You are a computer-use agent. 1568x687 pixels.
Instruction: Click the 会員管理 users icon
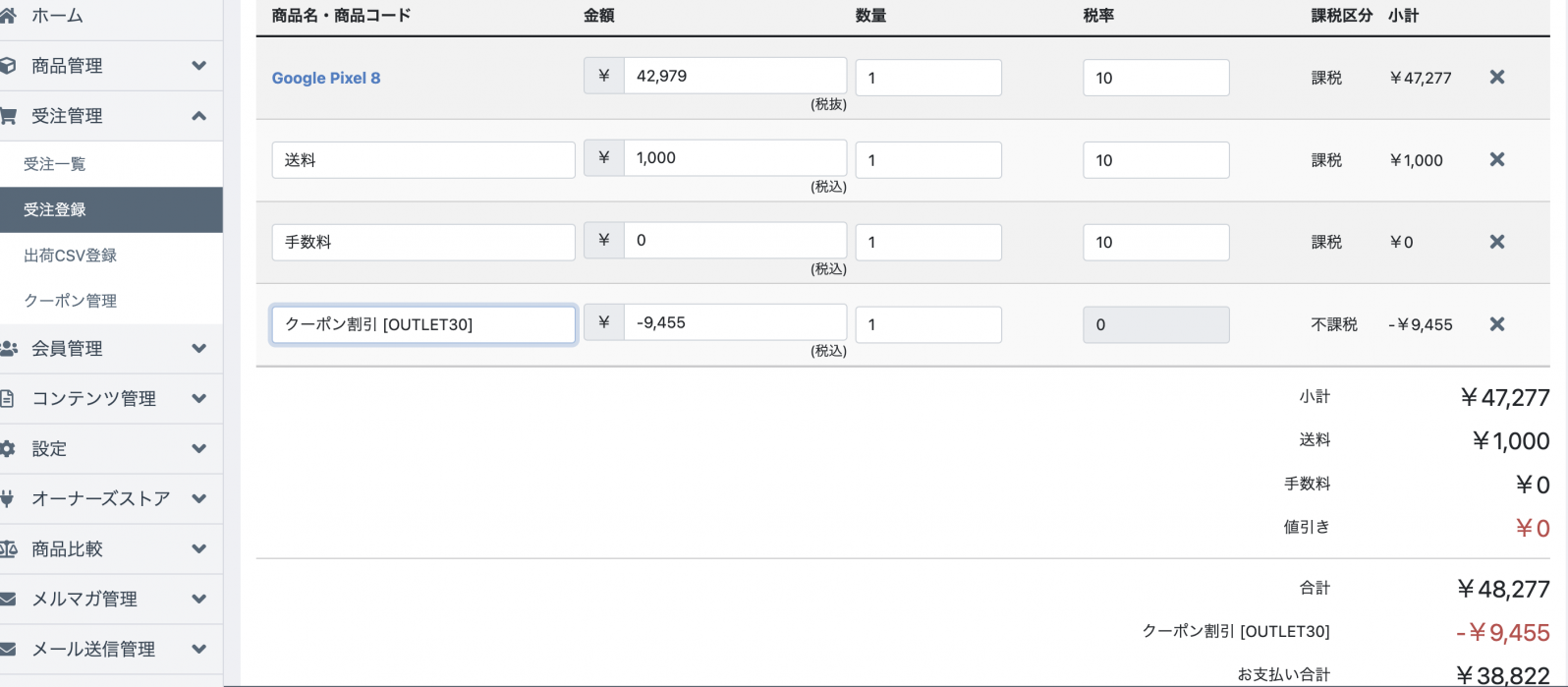(x=8, y=348)
